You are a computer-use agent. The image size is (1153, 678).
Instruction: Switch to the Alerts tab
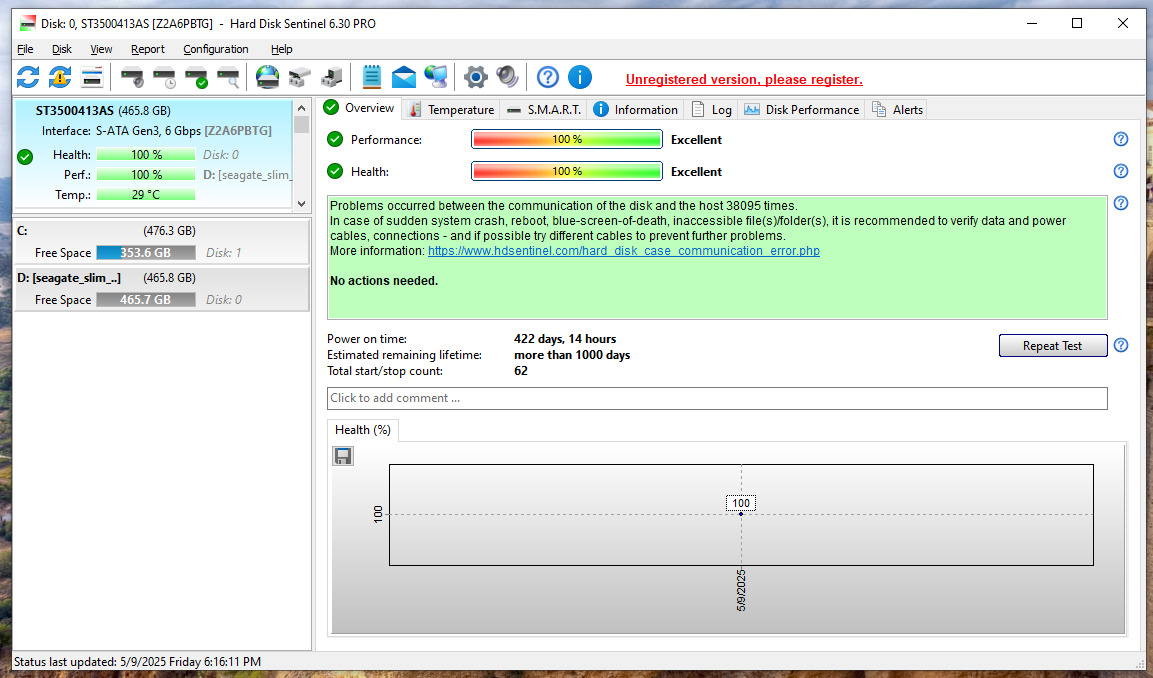pyautogui.click(x=897, y=110)
